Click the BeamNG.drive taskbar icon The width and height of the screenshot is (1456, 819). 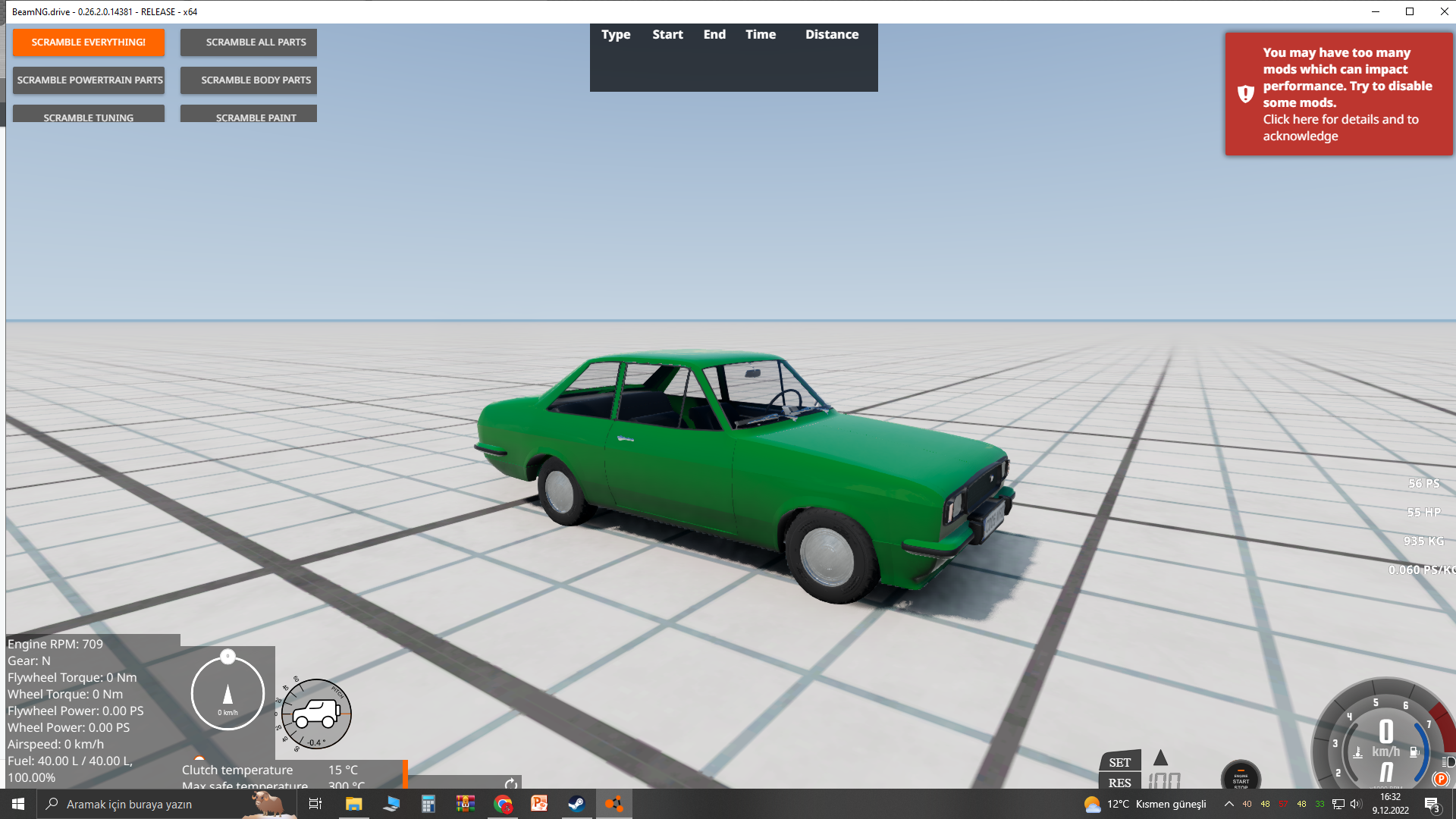(613, 804)
